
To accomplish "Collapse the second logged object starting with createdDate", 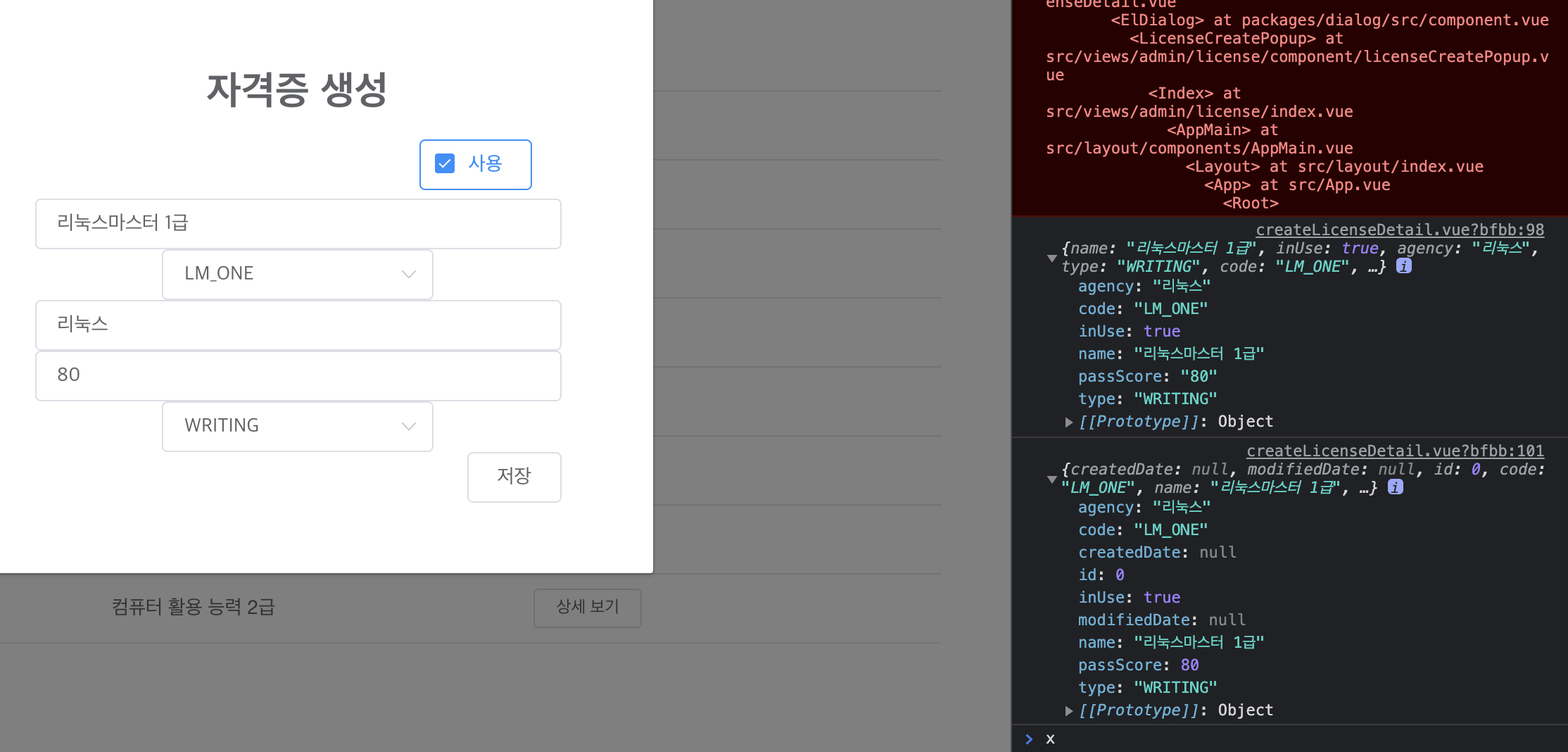I will point(1051,480).
